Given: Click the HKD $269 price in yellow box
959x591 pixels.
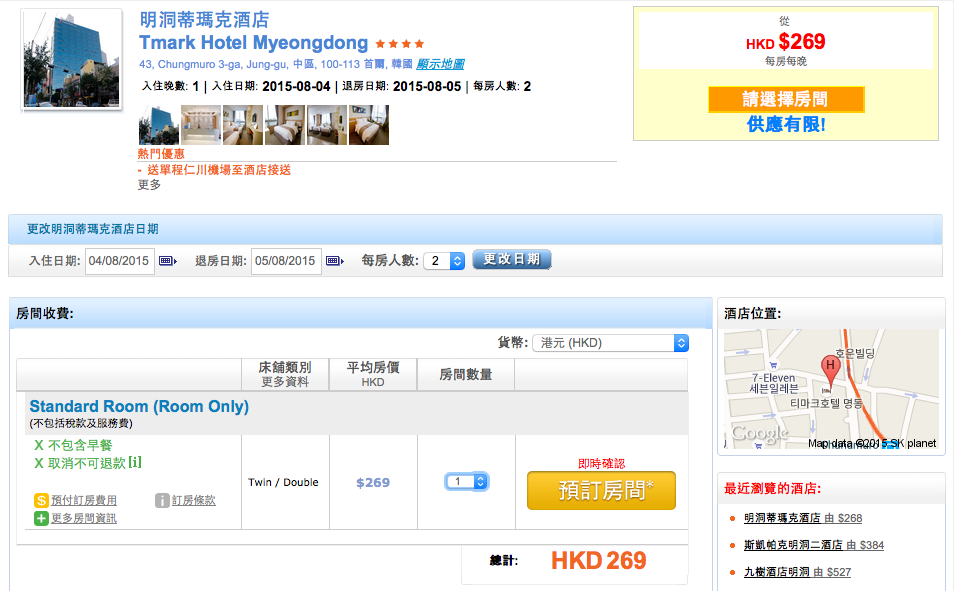Looking at the screenshot, I should click(x=785, y=42).
